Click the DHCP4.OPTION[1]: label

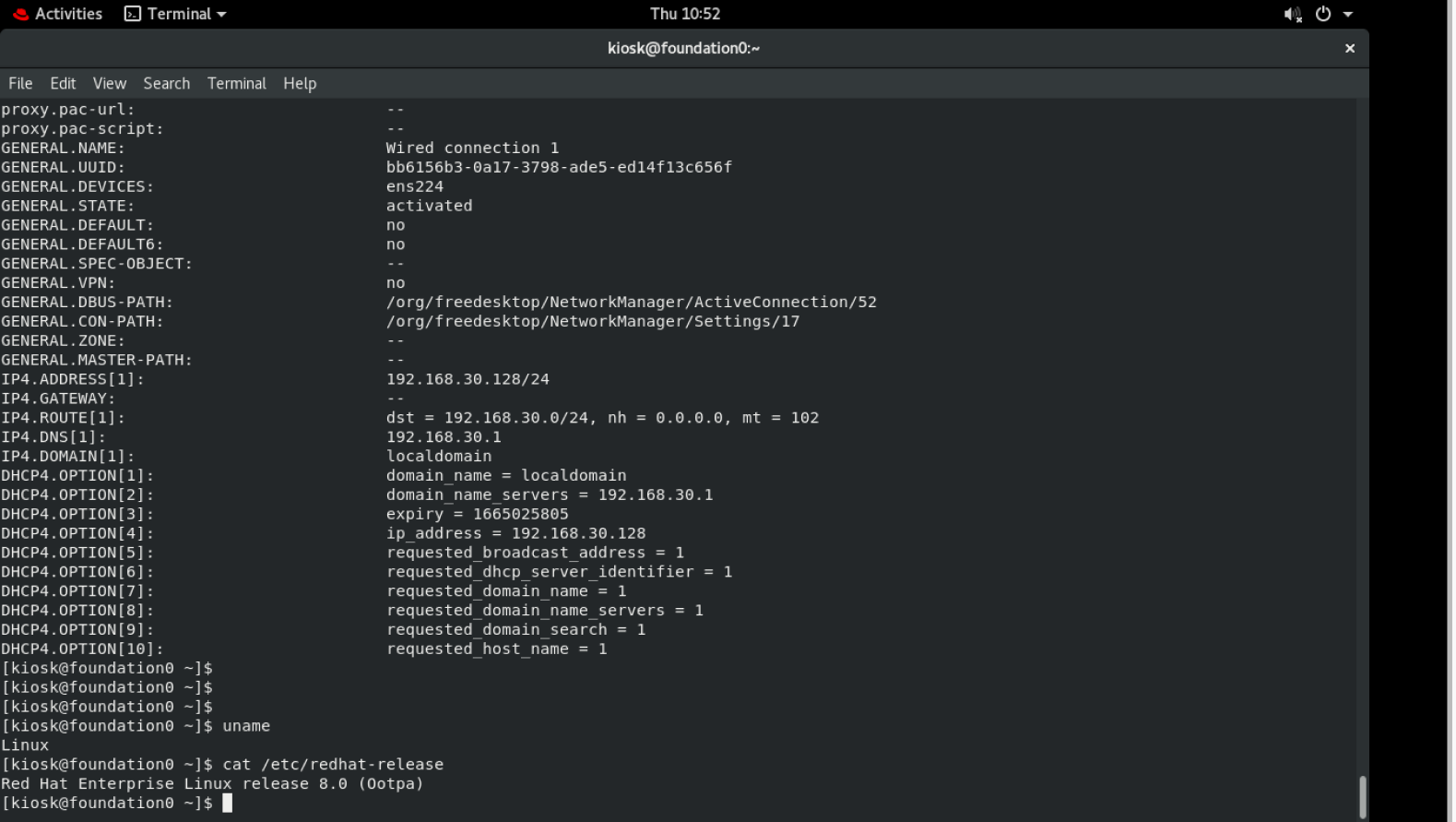[77, 476]
